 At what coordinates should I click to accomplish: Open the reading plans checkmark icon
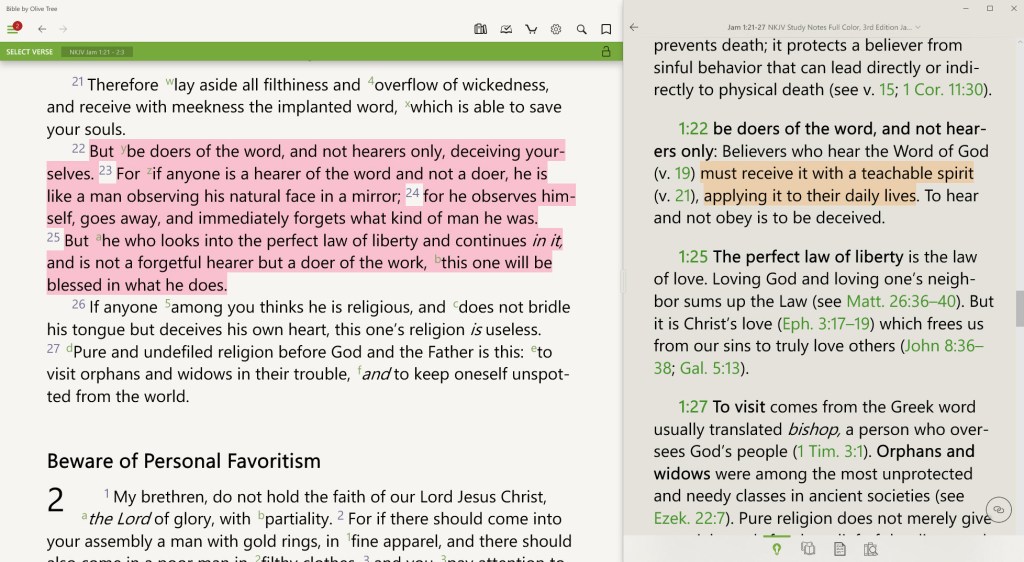point(506,29)
